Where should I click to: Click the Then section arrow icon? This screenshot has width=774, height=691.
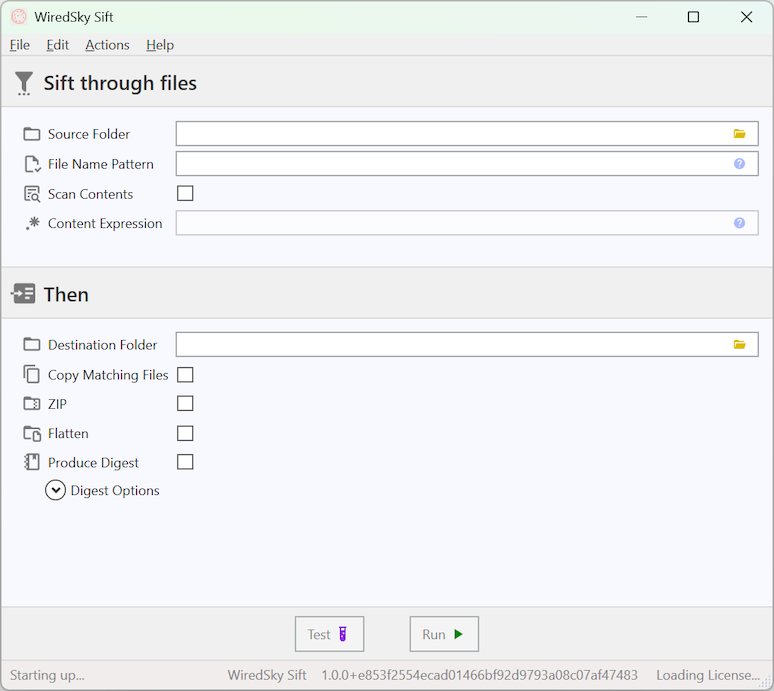click(23, 294)
